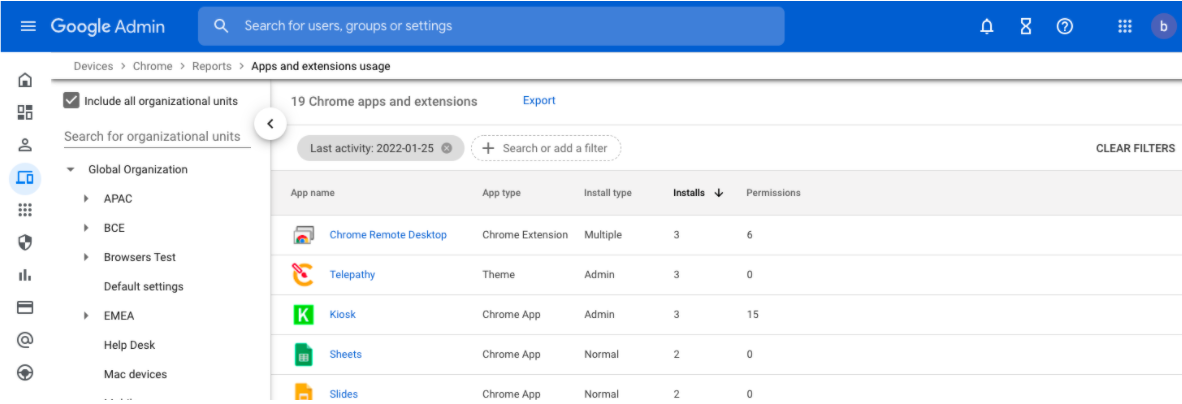Go to Home in the sidebar
The height and width of the screenshot is (404, 1182).
[x=26, y=80]
